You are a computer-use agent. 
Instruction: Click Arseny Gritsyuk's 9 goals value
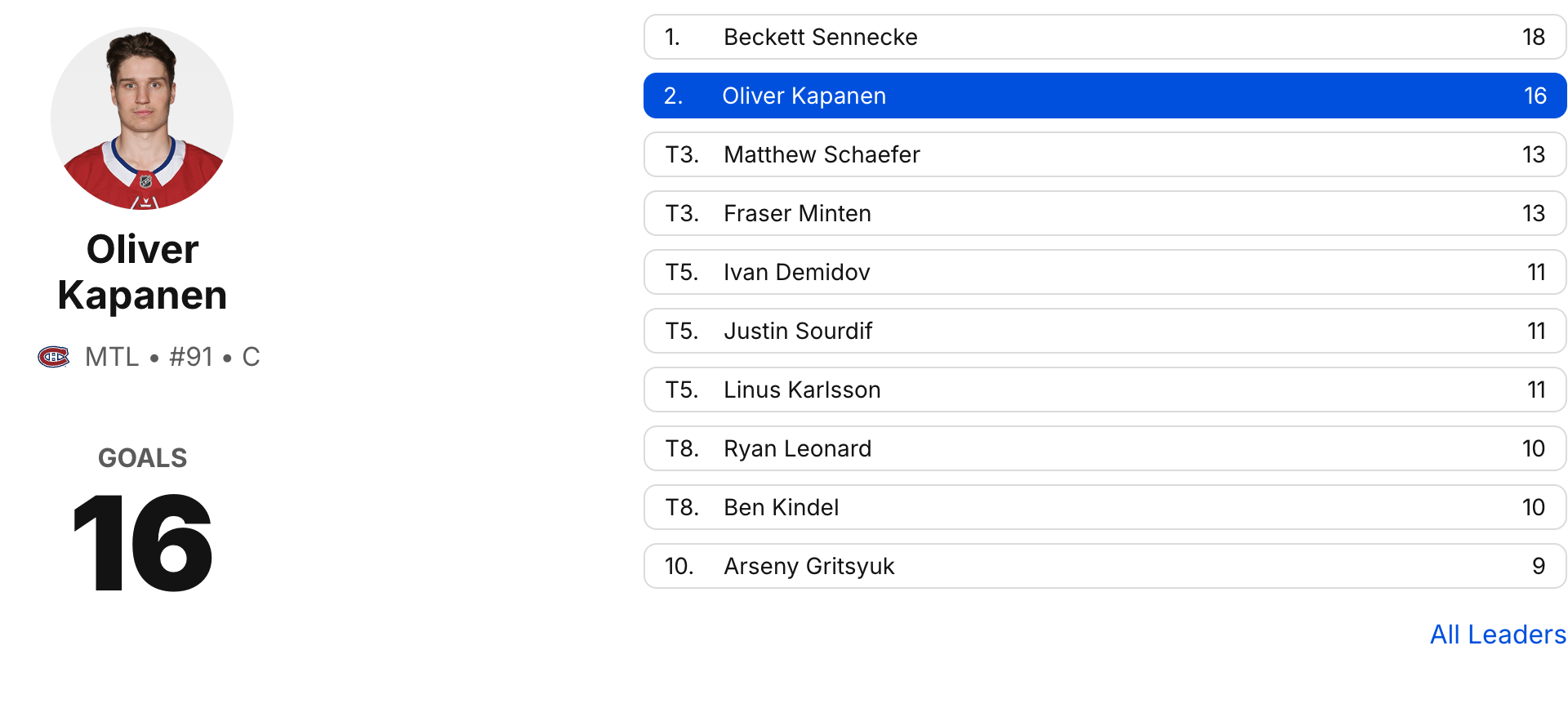point(1538,566)
